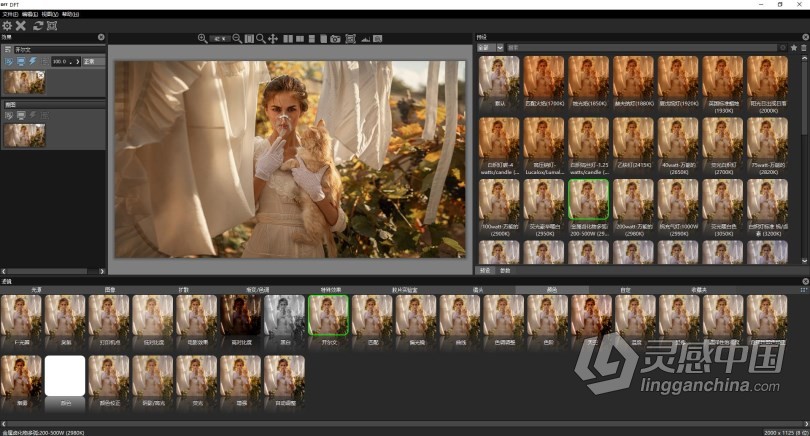The width and height of the screenshot is (810, 436).
Task: Select the plain magnifier zoom tool
Action: pos(261,39)
